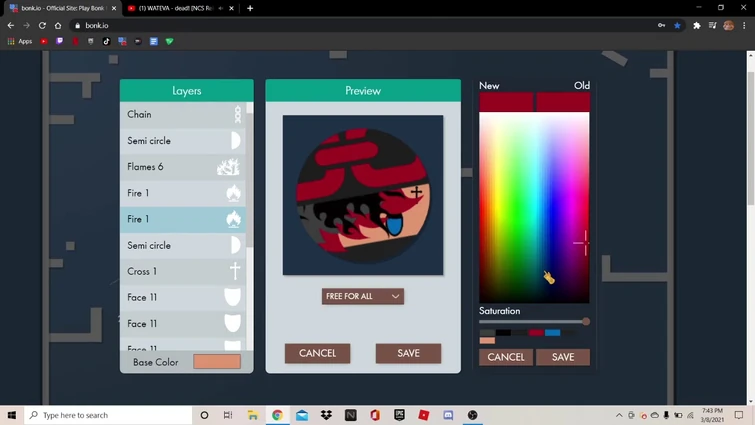The height and width of the screenshot is (425, 755).
Task: Open the FREE FOR ALL dropdown
Action: pos(363,296)
